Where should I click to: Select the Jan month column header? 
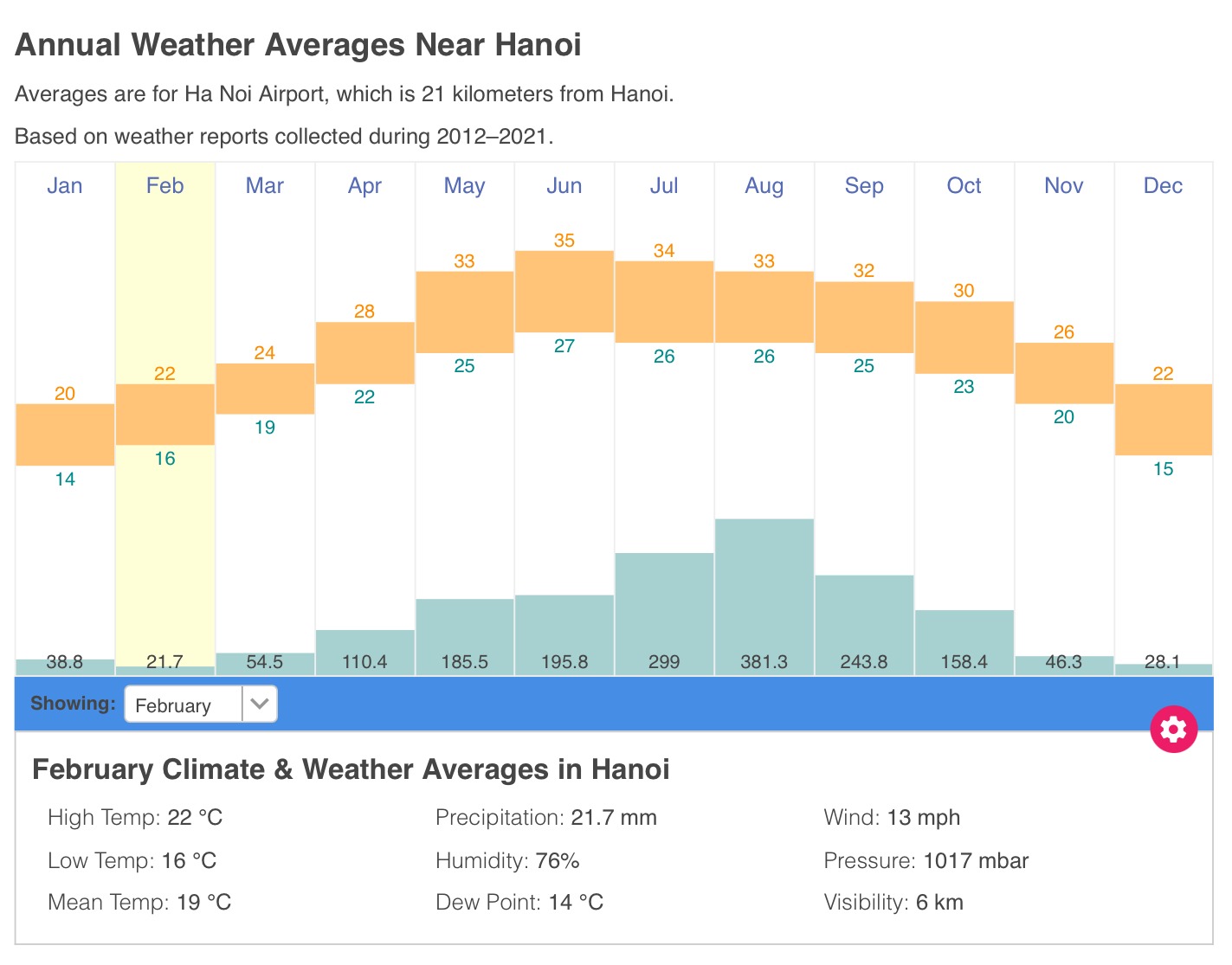[65, 186]
